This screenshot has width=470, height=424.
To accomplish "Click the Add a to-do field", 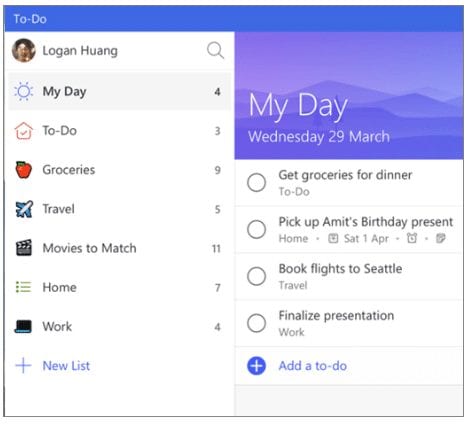I will (349, 366).
